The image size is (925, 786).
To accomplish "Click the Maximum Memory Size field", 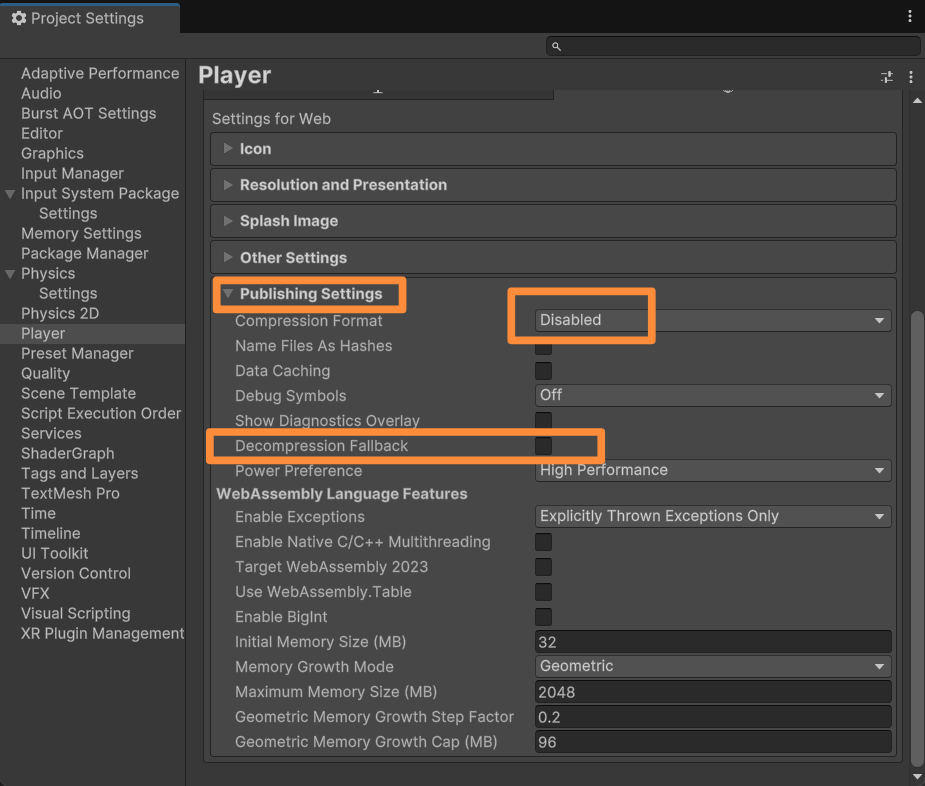I will pyautogui.click(x=713, y=692).
